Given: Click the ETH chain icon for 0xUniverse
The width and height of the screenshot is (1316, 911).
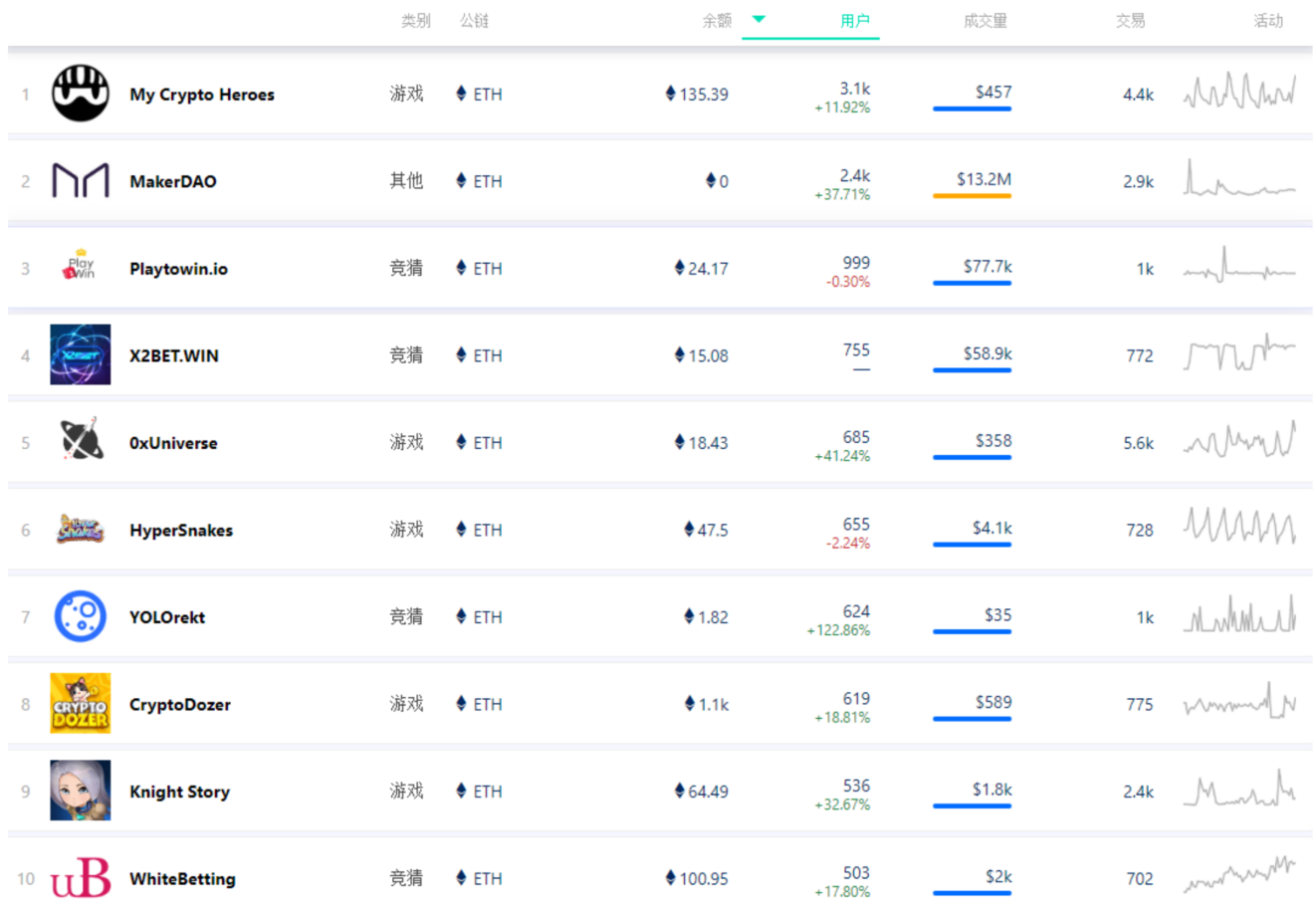Looking at the screenshot, I should [461, 442].
